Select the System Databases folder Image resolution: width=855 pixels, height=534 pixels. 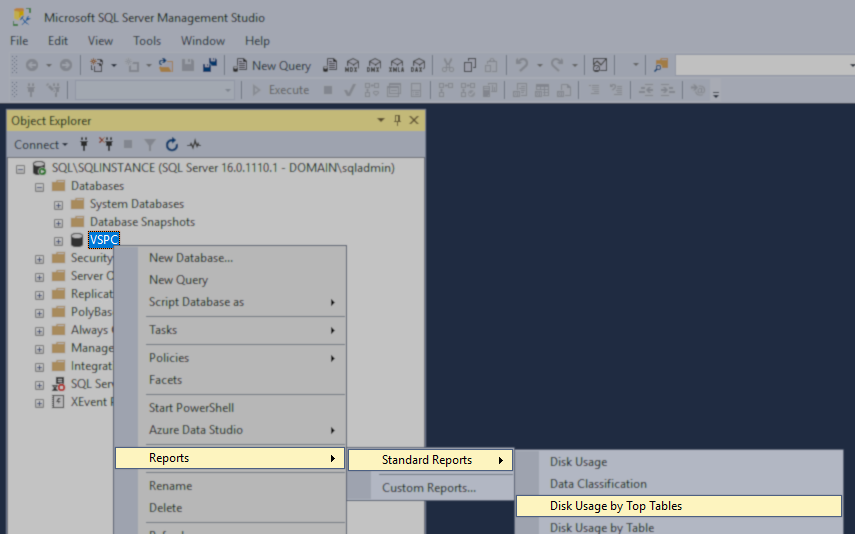pos(137,204)
